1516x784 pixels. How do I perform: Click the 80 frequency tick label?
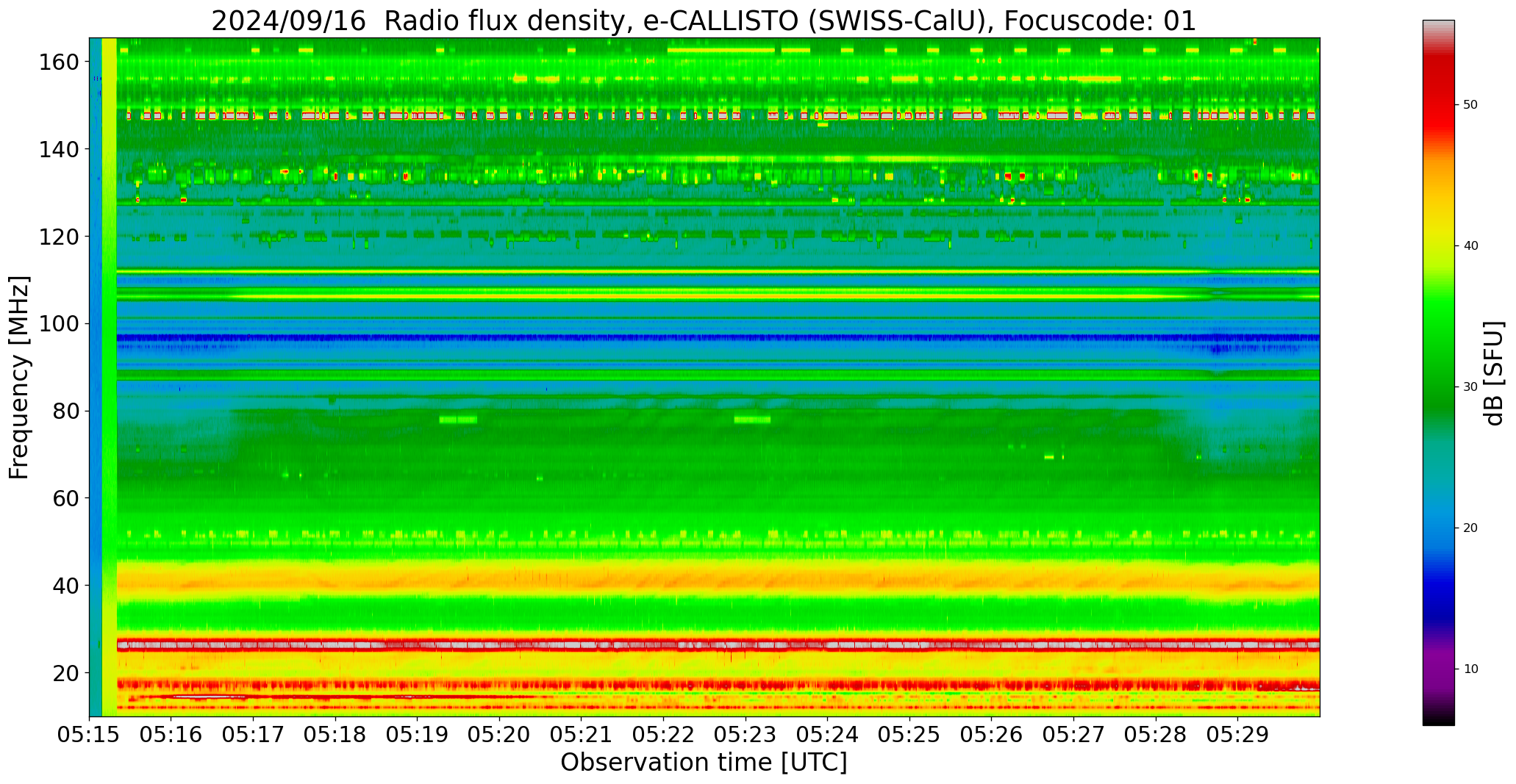click(x=66, y=411)
